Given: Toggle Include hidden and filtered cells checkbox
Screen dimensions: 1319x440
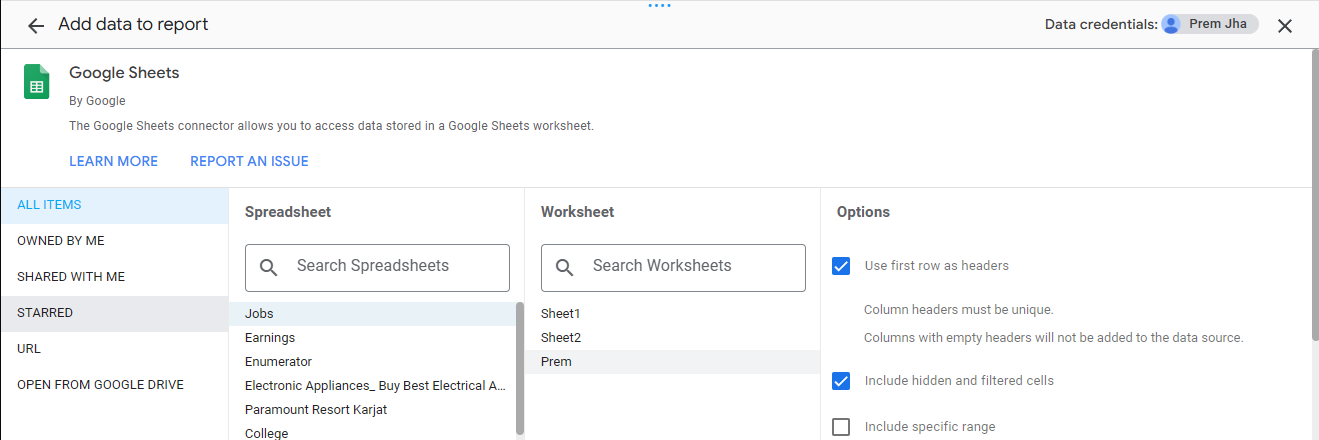Looking at the screenshot, I should click(841, 381).
